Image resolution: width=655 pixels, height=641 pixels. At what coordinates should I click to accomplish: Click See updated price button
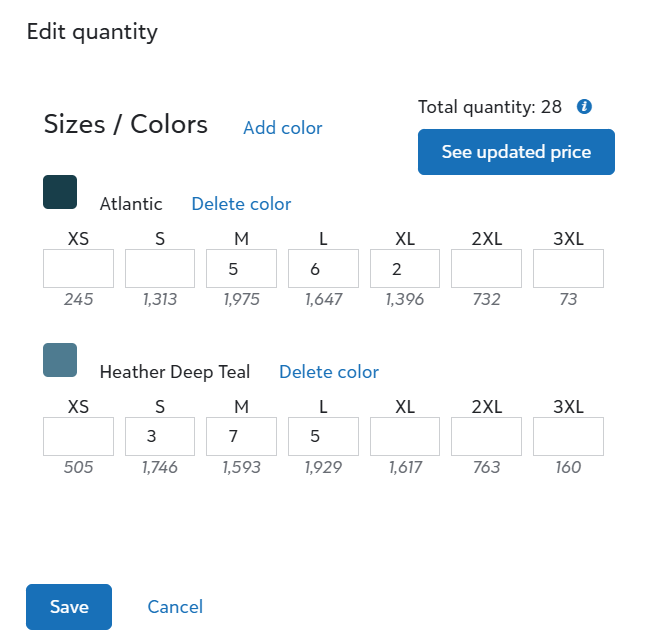click(x=516, y=152)
